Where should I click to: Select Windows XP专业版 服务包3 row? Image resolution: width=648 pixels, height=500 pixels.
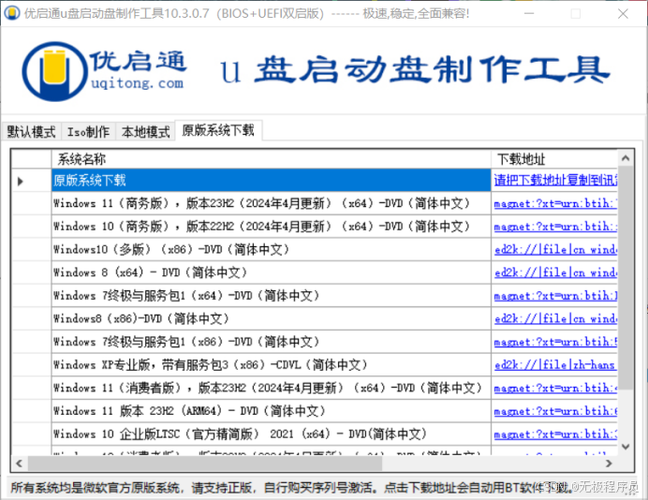point(271,365)
